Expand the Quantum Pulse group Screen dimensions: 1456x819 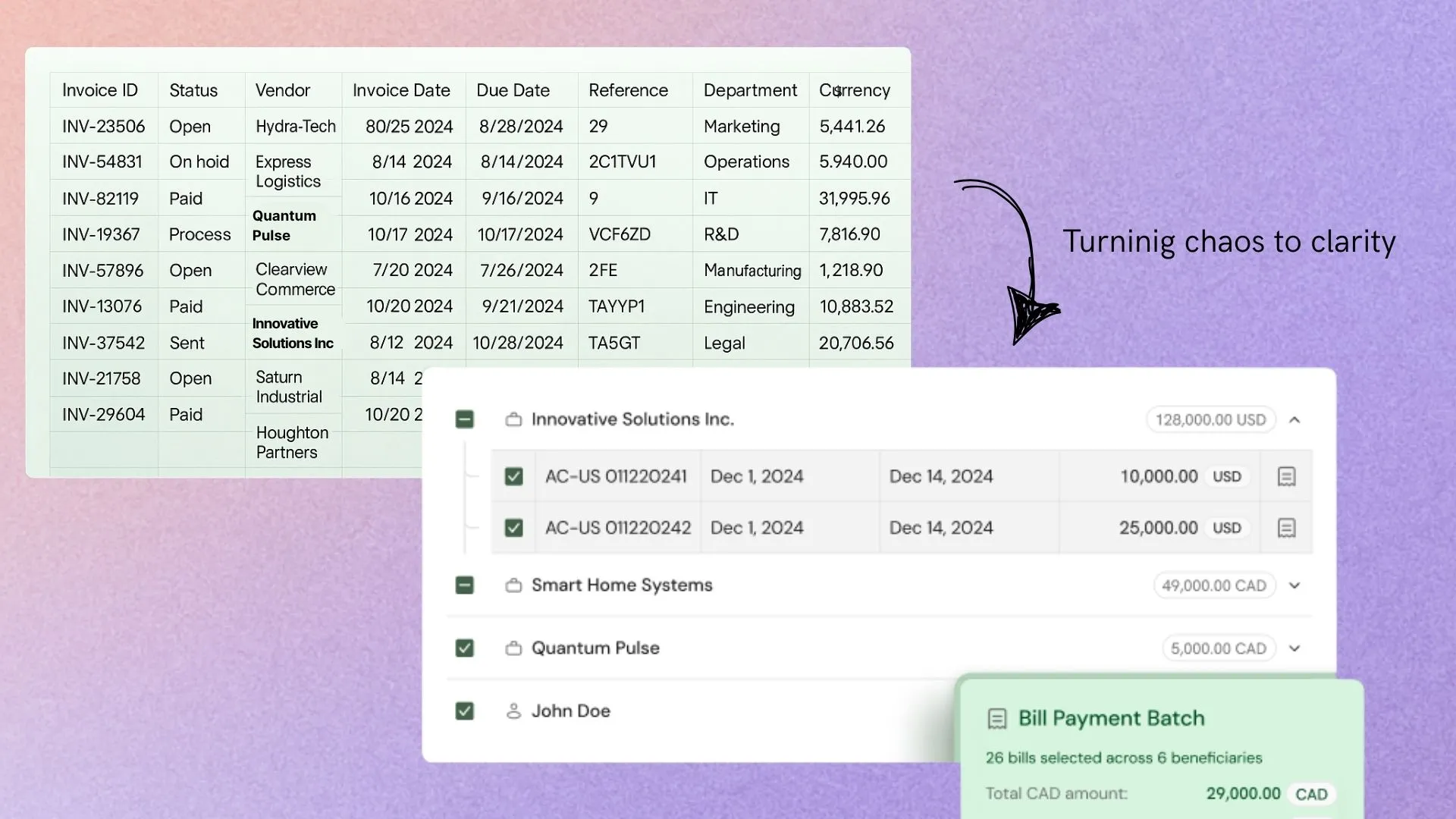pos(1294,648)
